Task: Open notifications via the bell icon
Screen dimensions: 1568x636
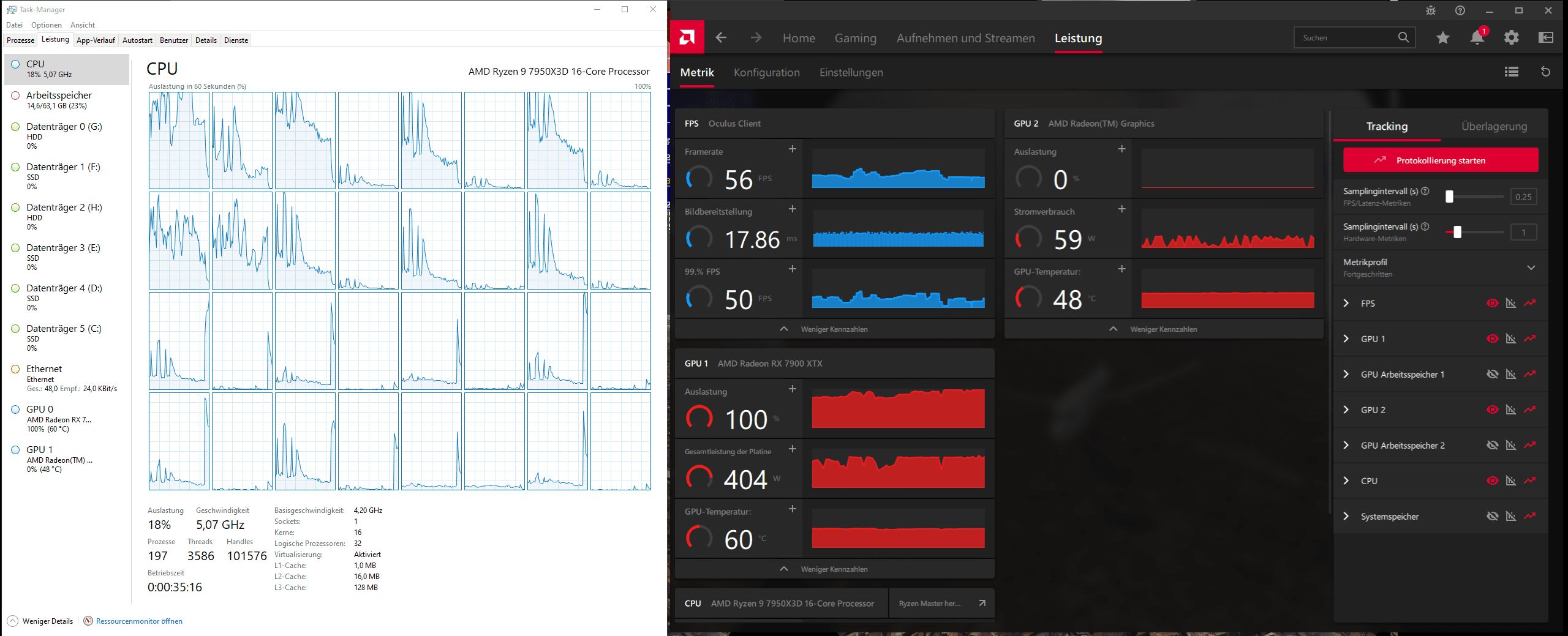Action: pos(1477,38)
